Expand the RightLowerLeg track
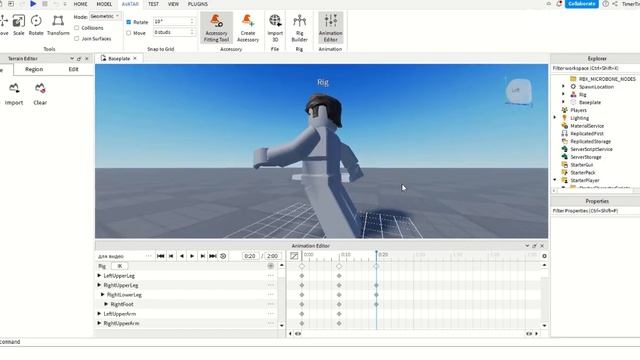 tap(102, 294)
